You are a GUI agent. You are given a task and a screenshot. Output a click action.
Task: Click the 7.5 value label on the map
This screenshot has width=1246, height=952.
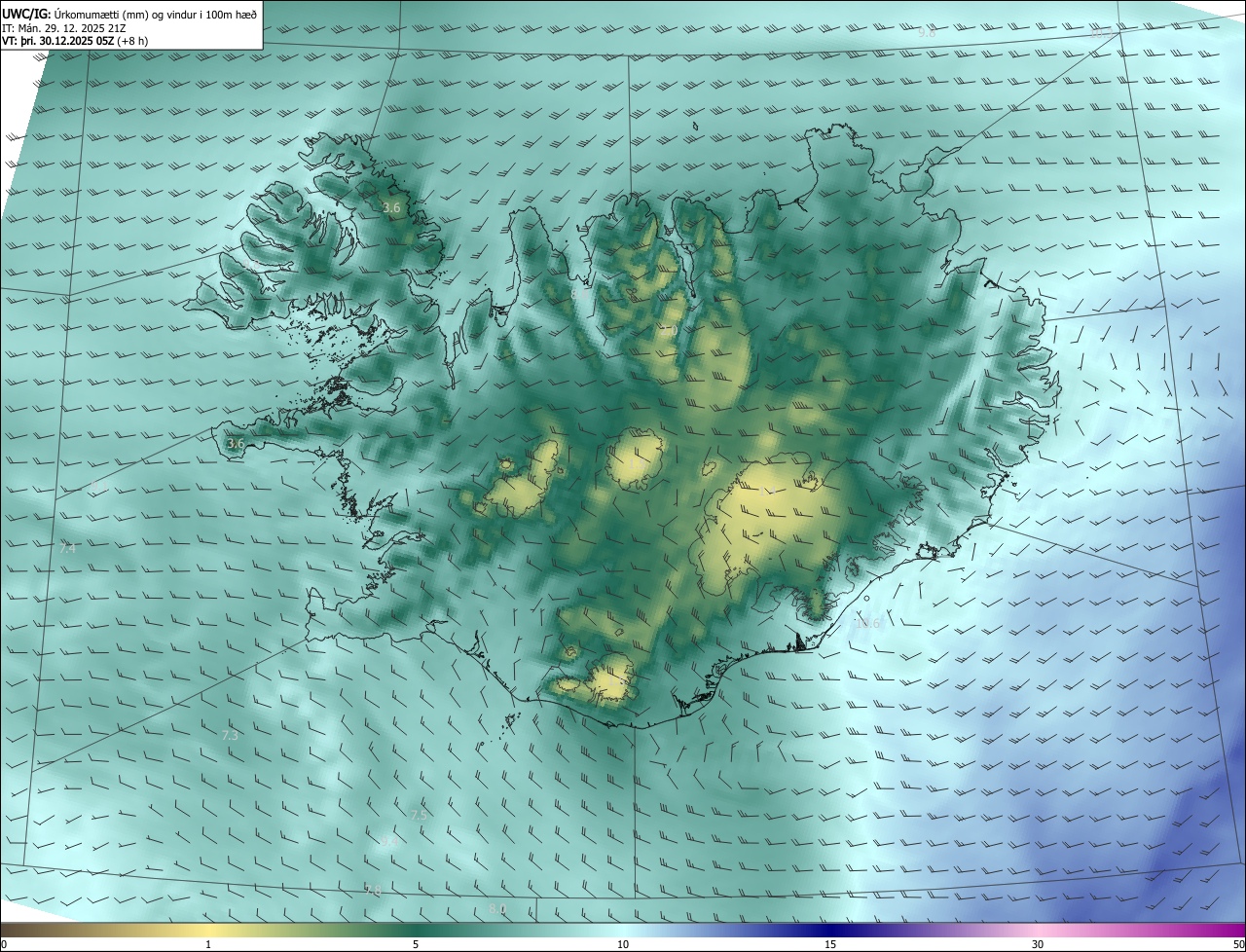419,815
